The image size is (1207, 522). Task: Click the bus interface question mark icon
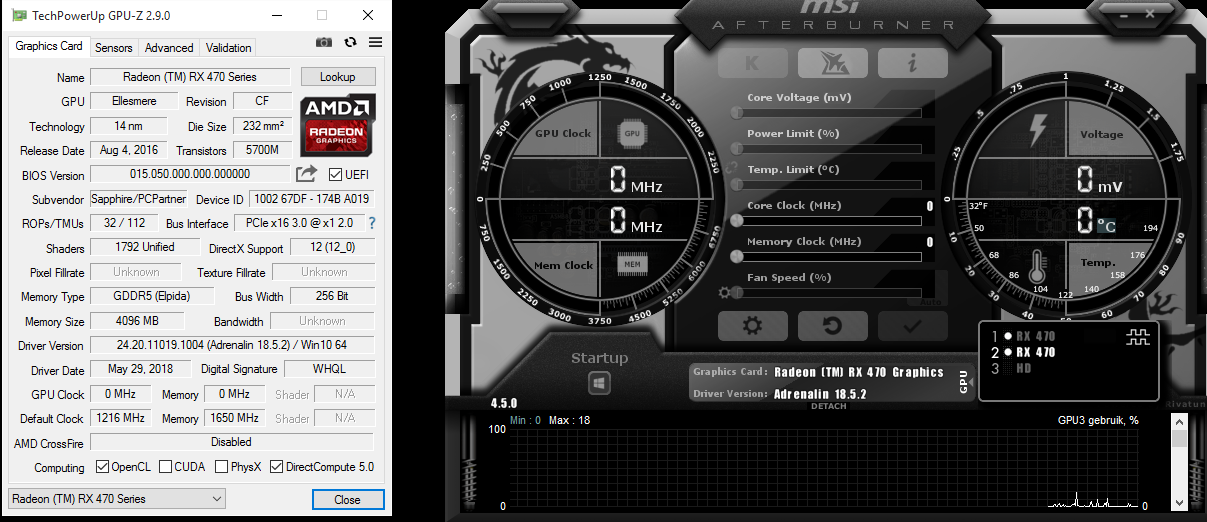pos(372,223)
